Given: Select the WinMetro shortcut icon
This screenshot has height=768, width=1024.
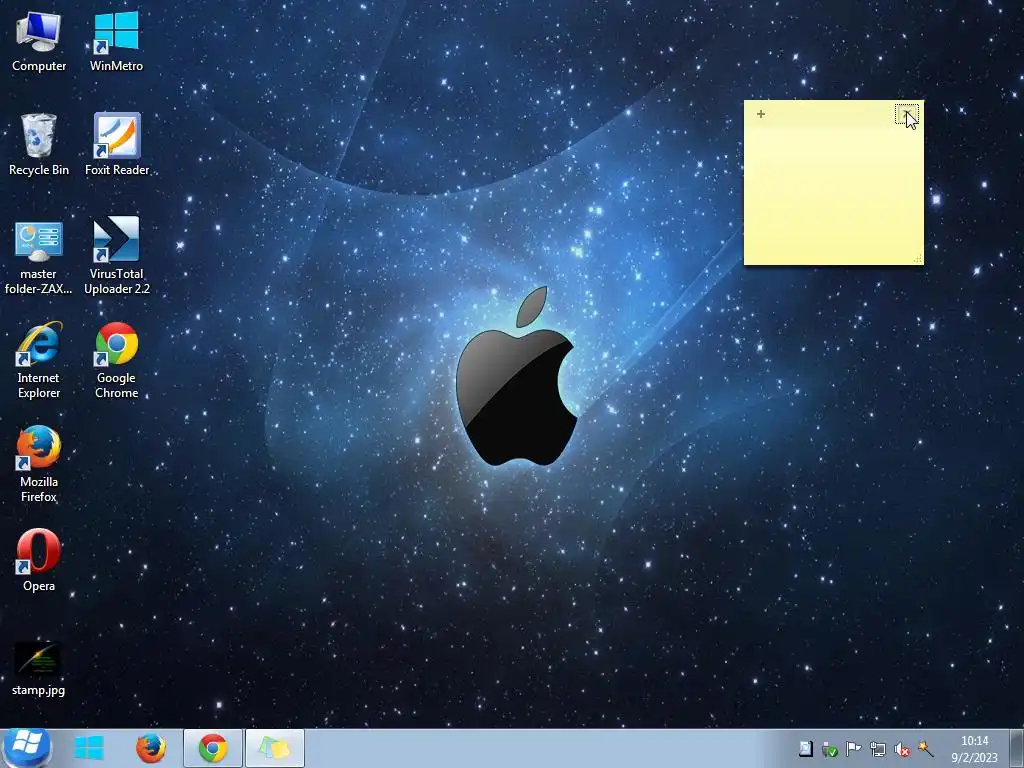Looking at the screenshot, I should click(116, 40).
